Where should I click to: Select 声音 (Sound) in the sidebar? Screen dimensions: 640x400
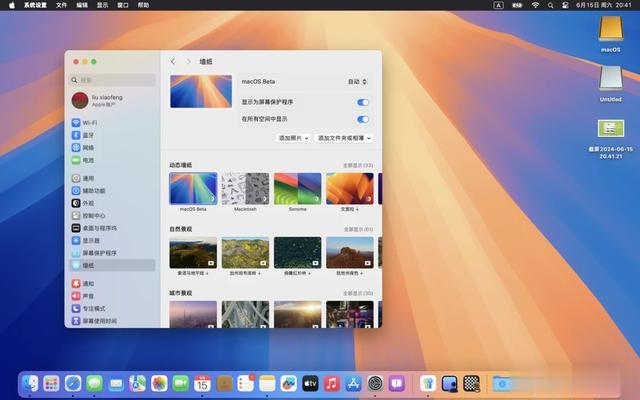113,296
